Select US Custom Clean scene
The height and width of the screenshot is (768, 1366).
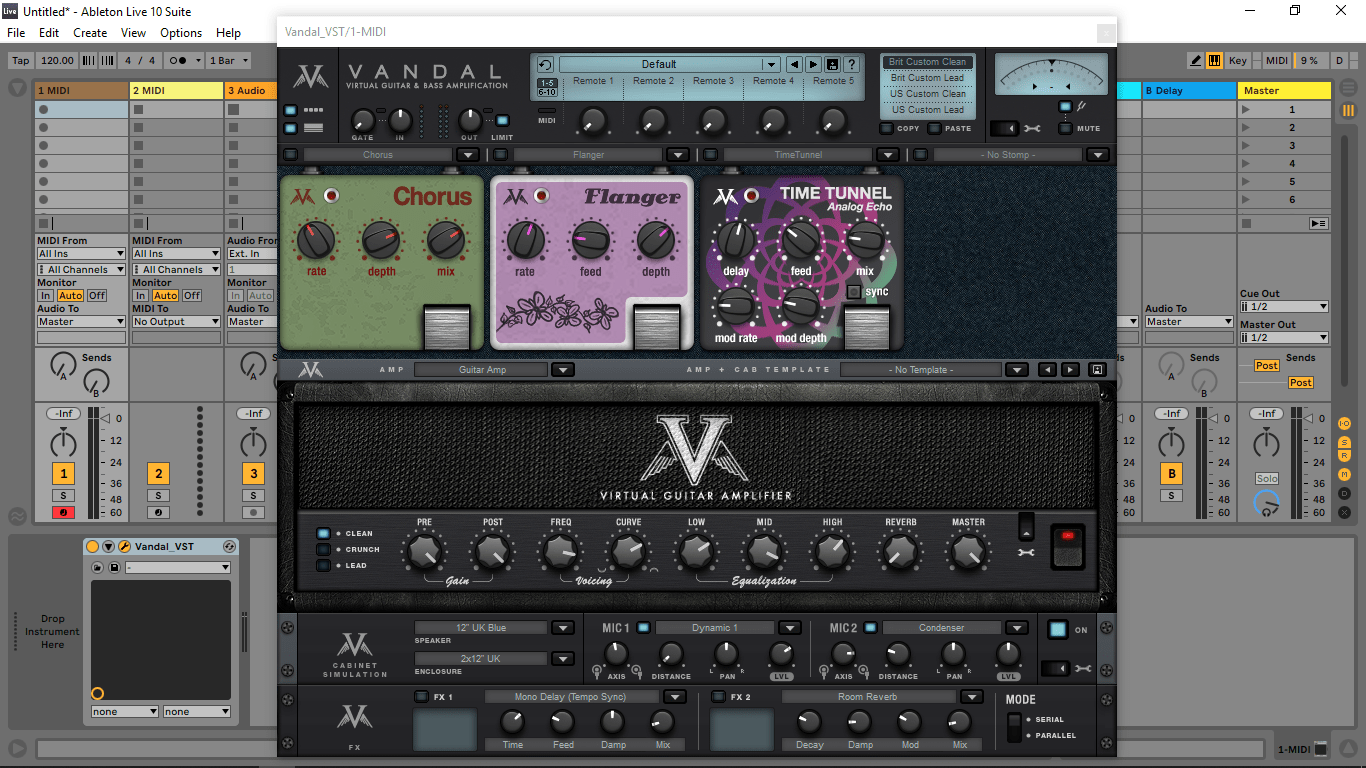click(927, 94)
